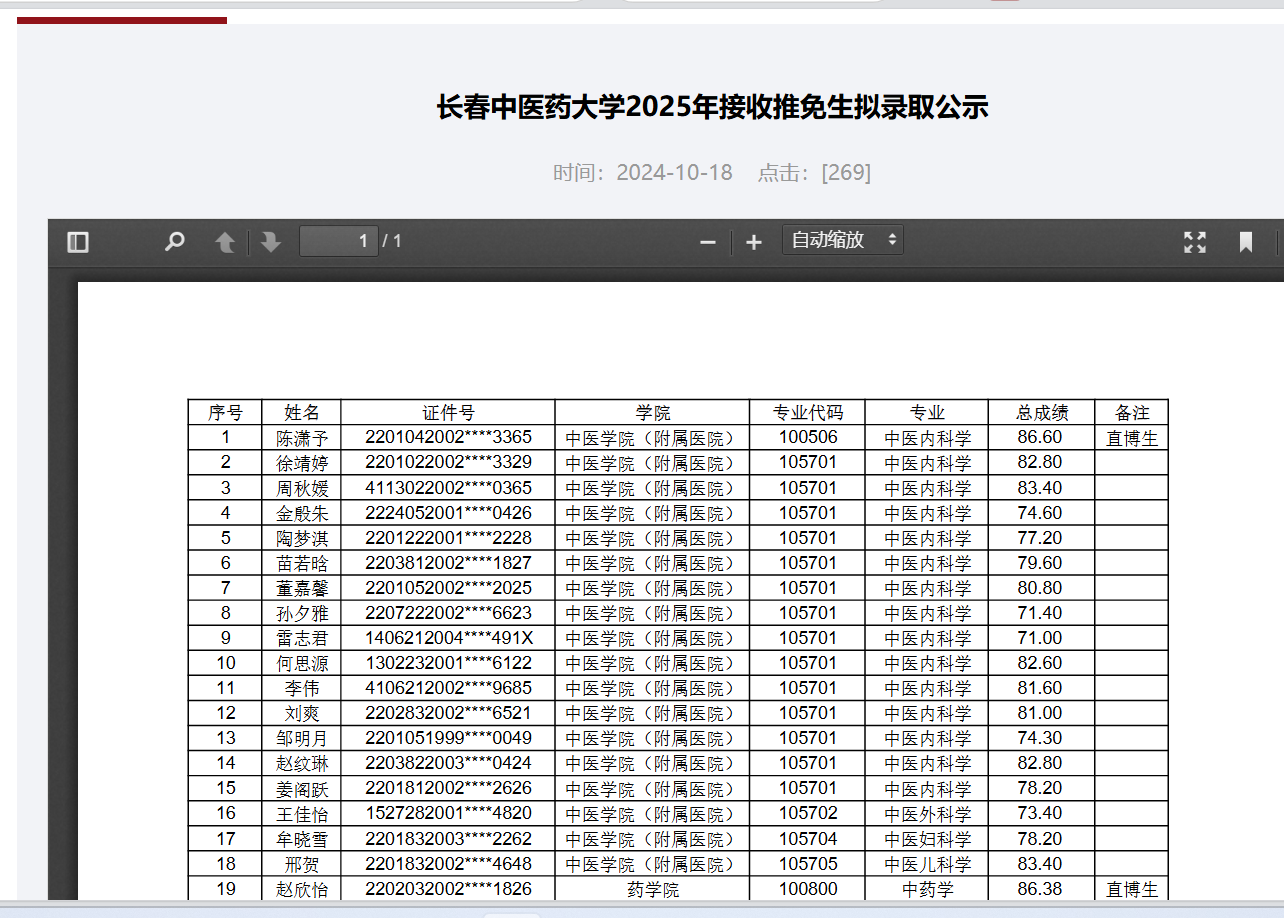Click the major 中药学
The width and height of the screenshot is (1284, 918).
pyautogui.click(x=928, y=889)
